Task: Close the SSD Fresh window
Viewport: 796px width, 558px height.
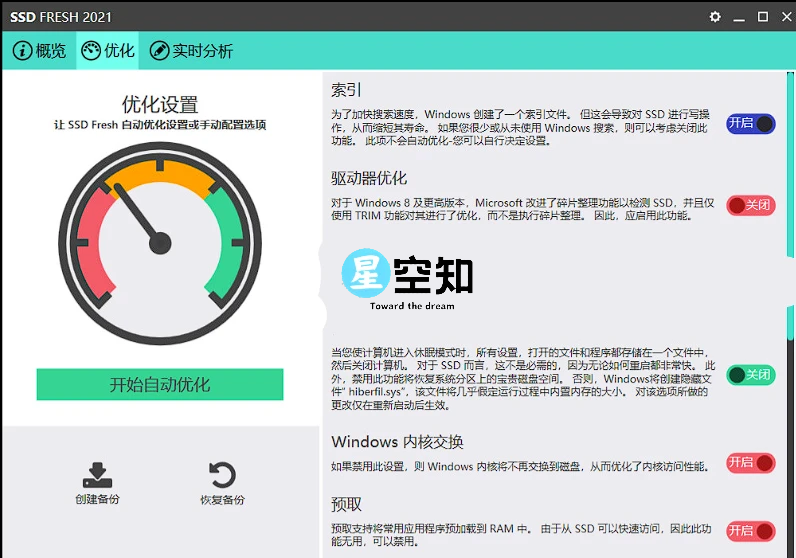Action: coord(786,17)
